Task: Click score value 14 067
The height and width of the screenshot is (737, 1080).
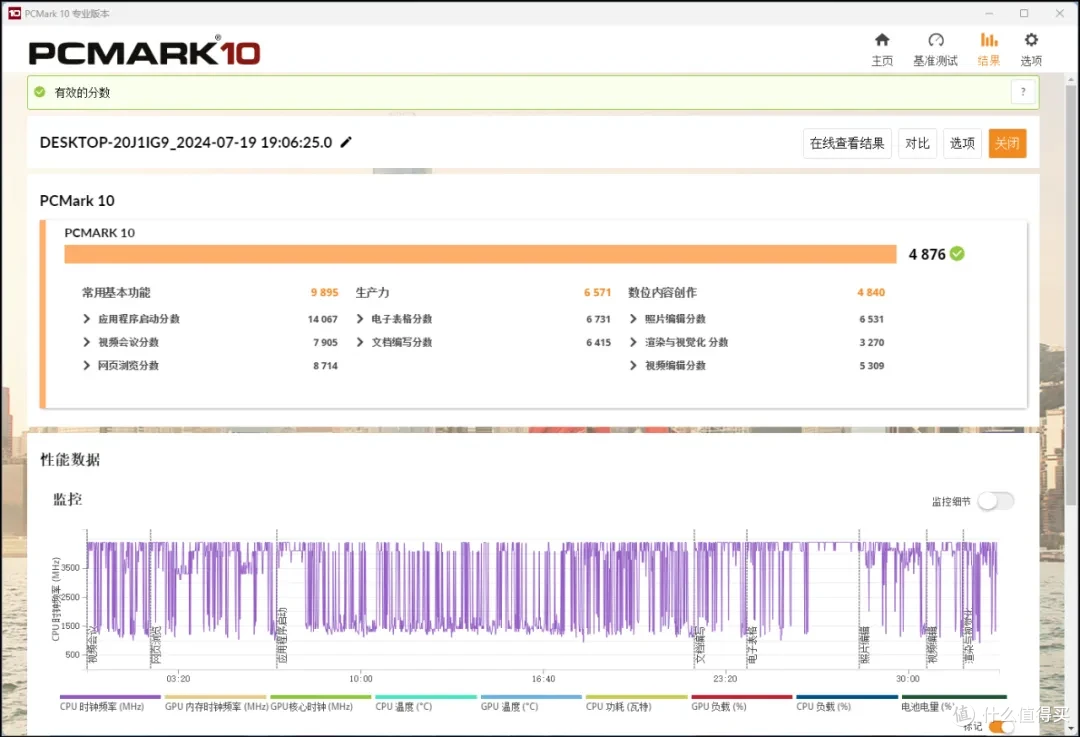Action: [x=322, y=319]
